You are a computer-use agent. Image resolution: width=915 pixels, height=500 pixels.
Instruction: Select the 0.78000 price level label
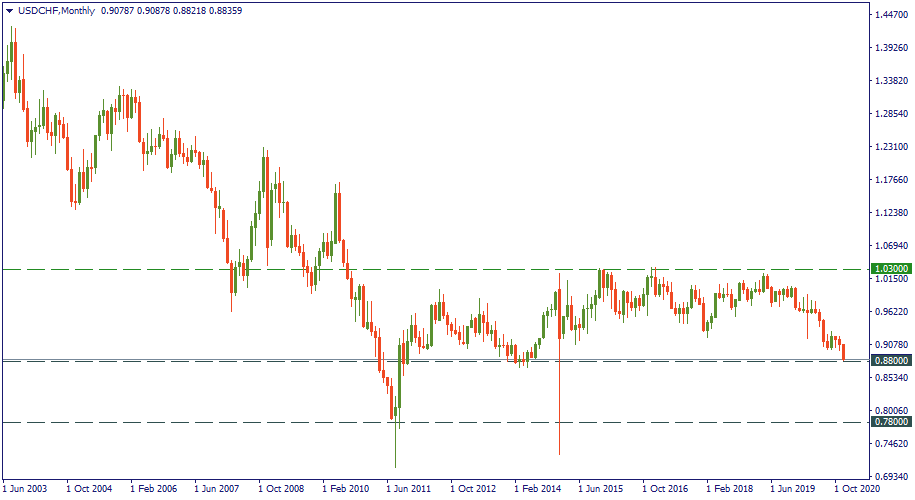click(x=890, y=423)
